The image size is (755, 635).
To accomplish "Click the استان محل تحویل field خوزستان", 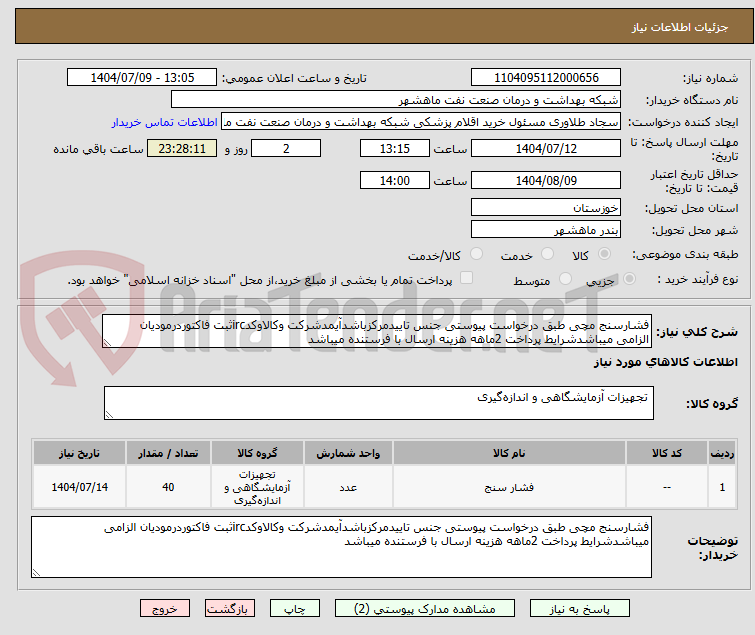I will (x=546, y=207).
